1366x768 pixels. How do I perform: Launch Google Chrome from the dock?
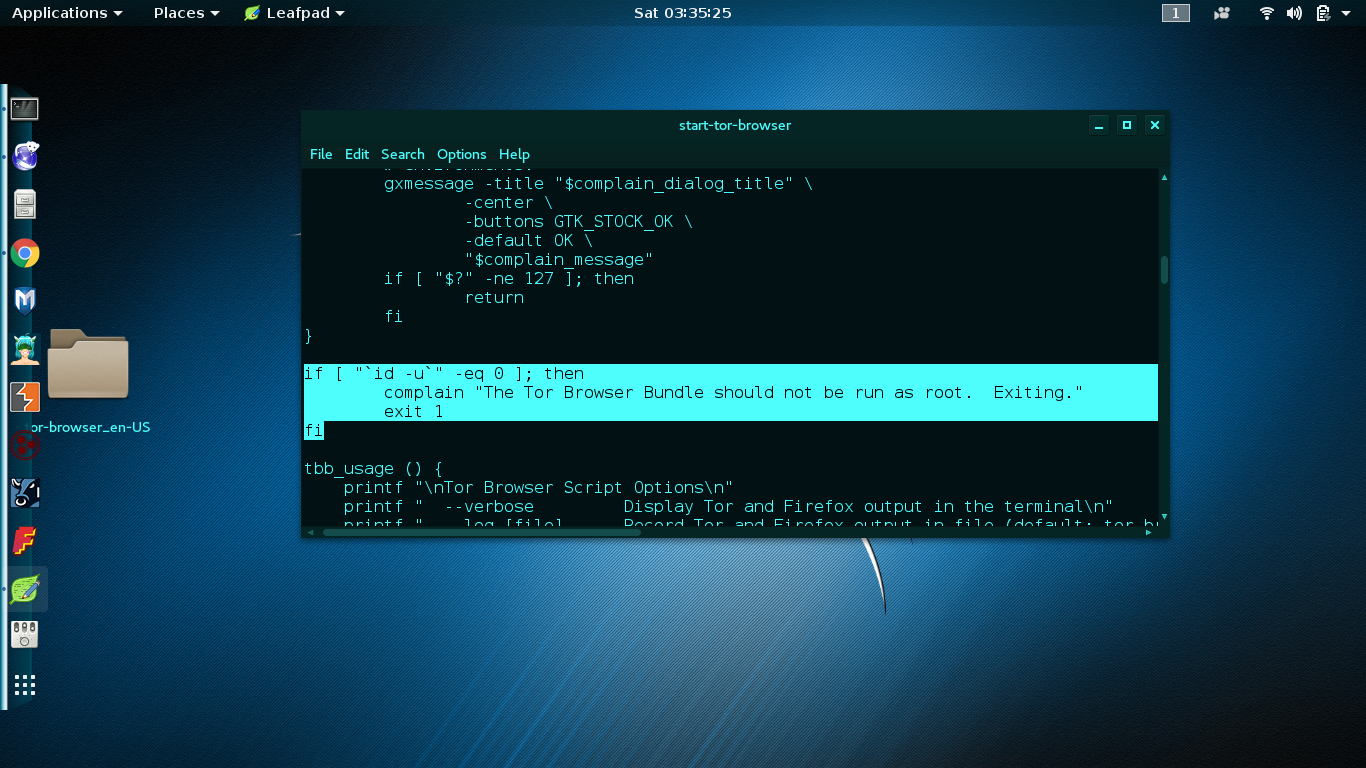[25, 252]
